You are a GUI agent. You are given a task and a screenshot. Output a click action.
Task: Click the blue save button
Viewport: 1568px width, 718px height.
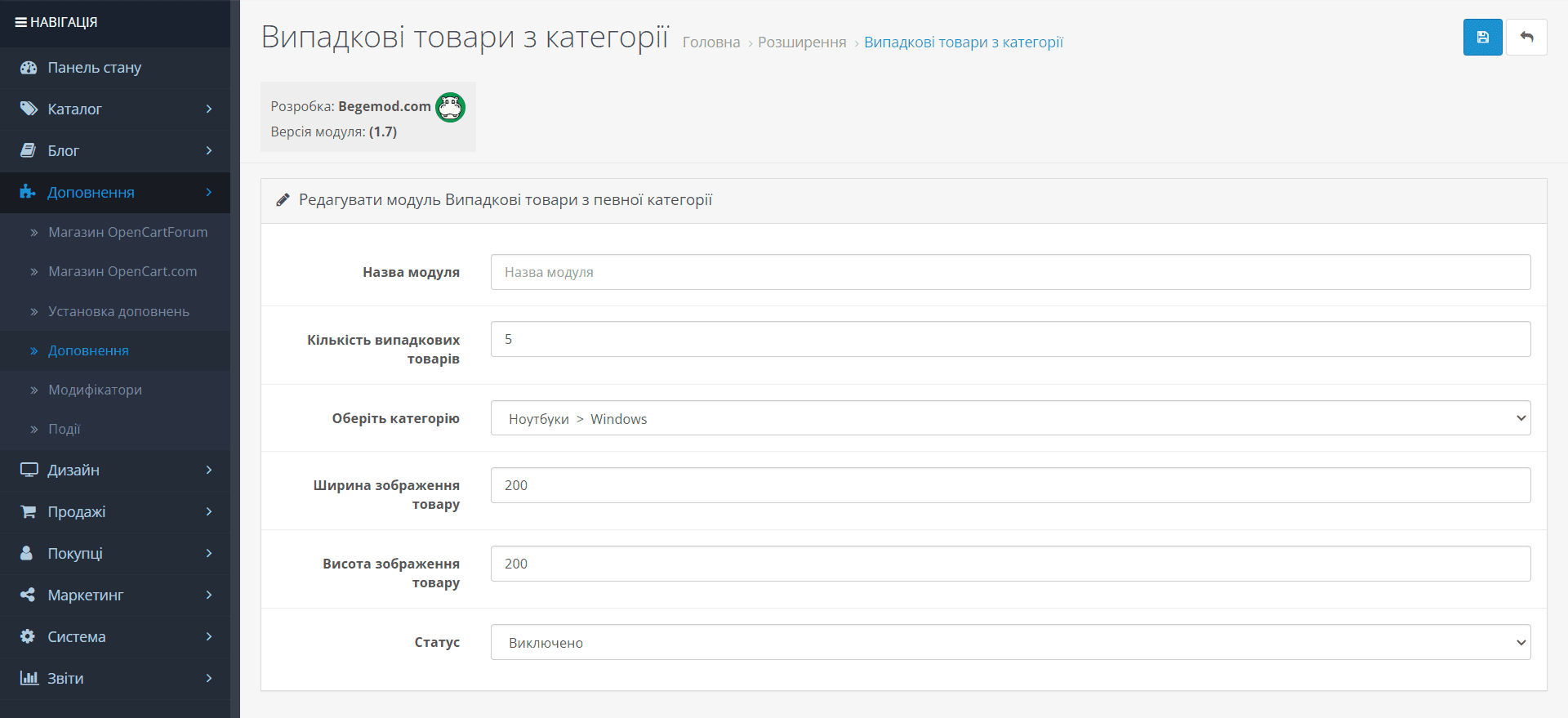pos(1482,37)
